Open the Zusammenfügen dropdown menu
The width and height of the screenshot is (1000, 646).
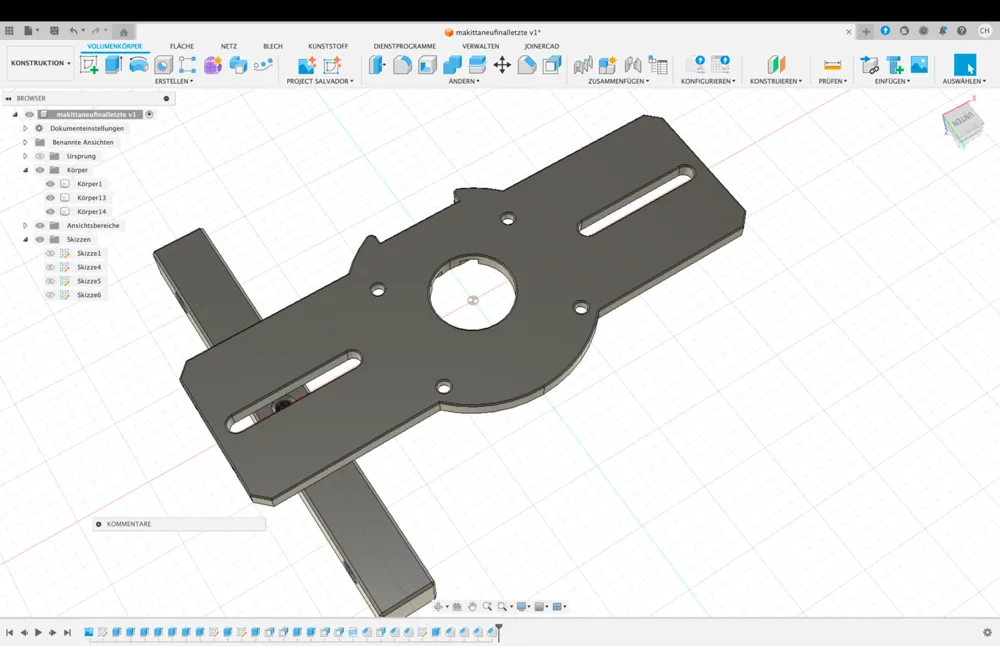coord(619,81)
